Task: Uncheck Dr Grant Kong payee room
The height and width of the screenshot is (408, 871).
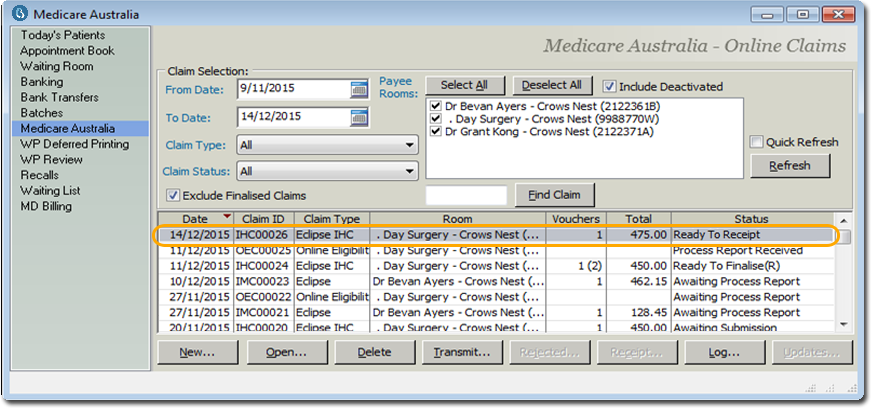Action: tap(435, 131)
